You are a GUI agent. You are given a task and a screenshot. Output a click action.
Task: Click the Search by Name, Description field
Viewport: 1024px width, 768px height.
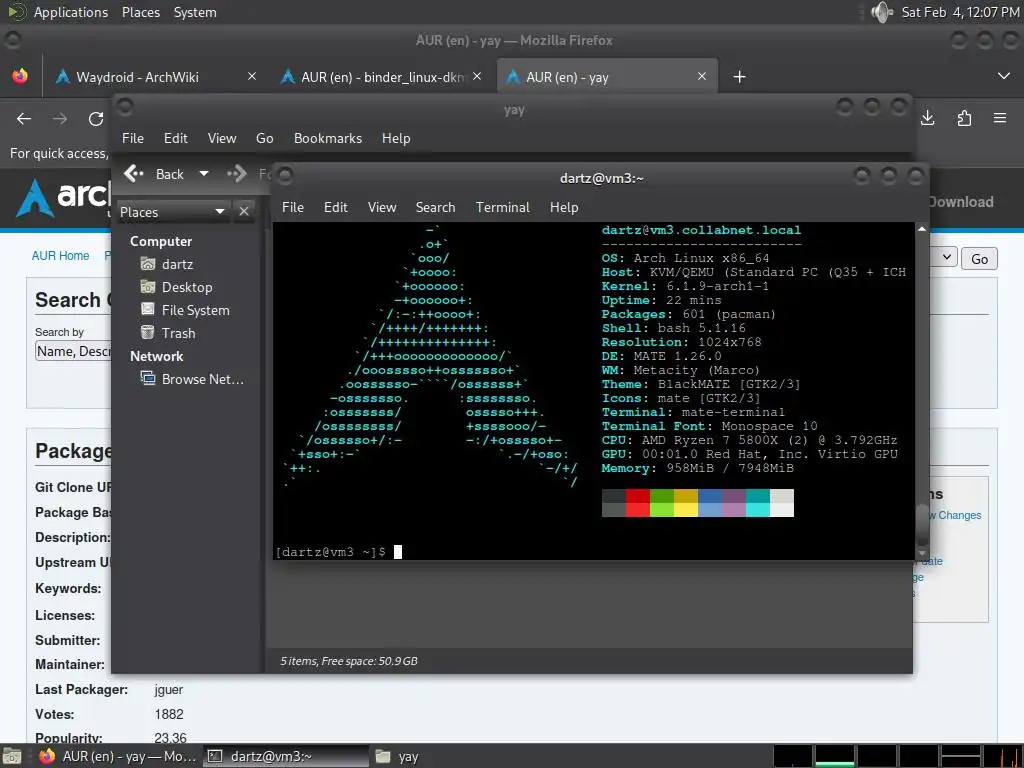click(x=73, y=351)
